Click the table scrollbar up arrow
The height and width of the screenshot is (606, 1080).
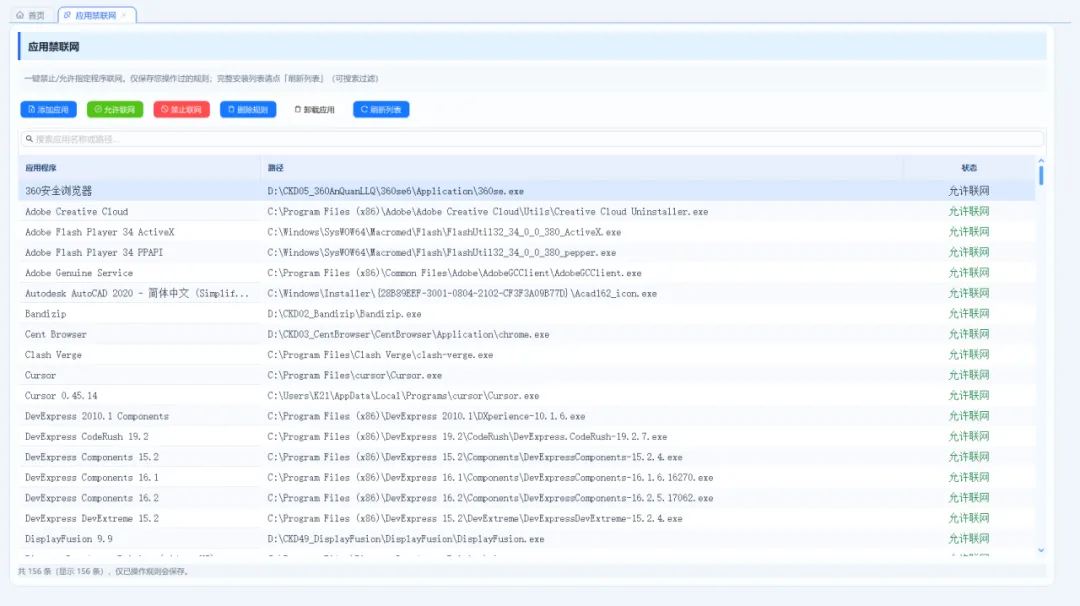tap(1041, 160)
